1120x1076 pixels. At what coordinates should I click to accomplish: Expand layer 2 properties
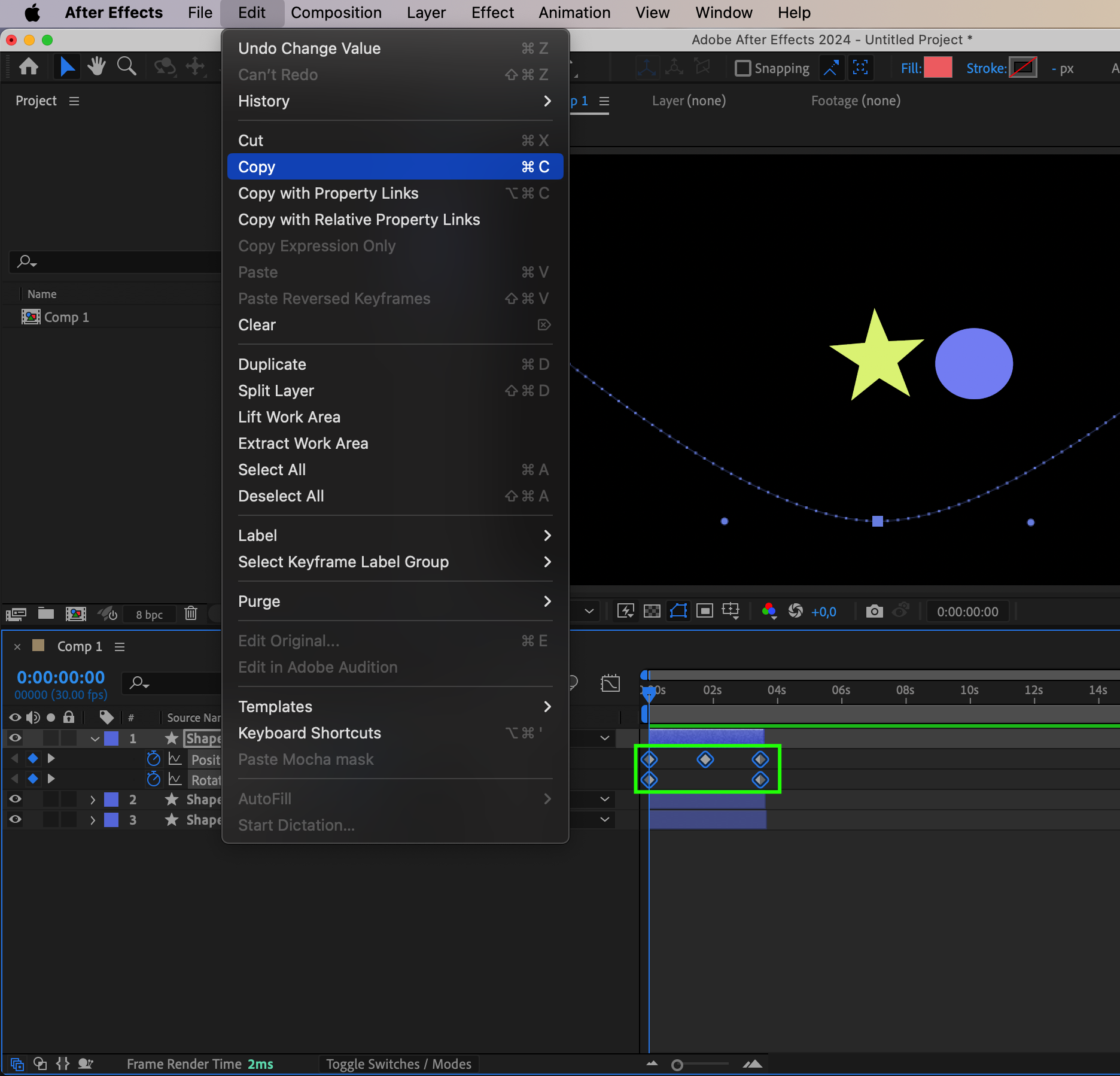[93, 800]
